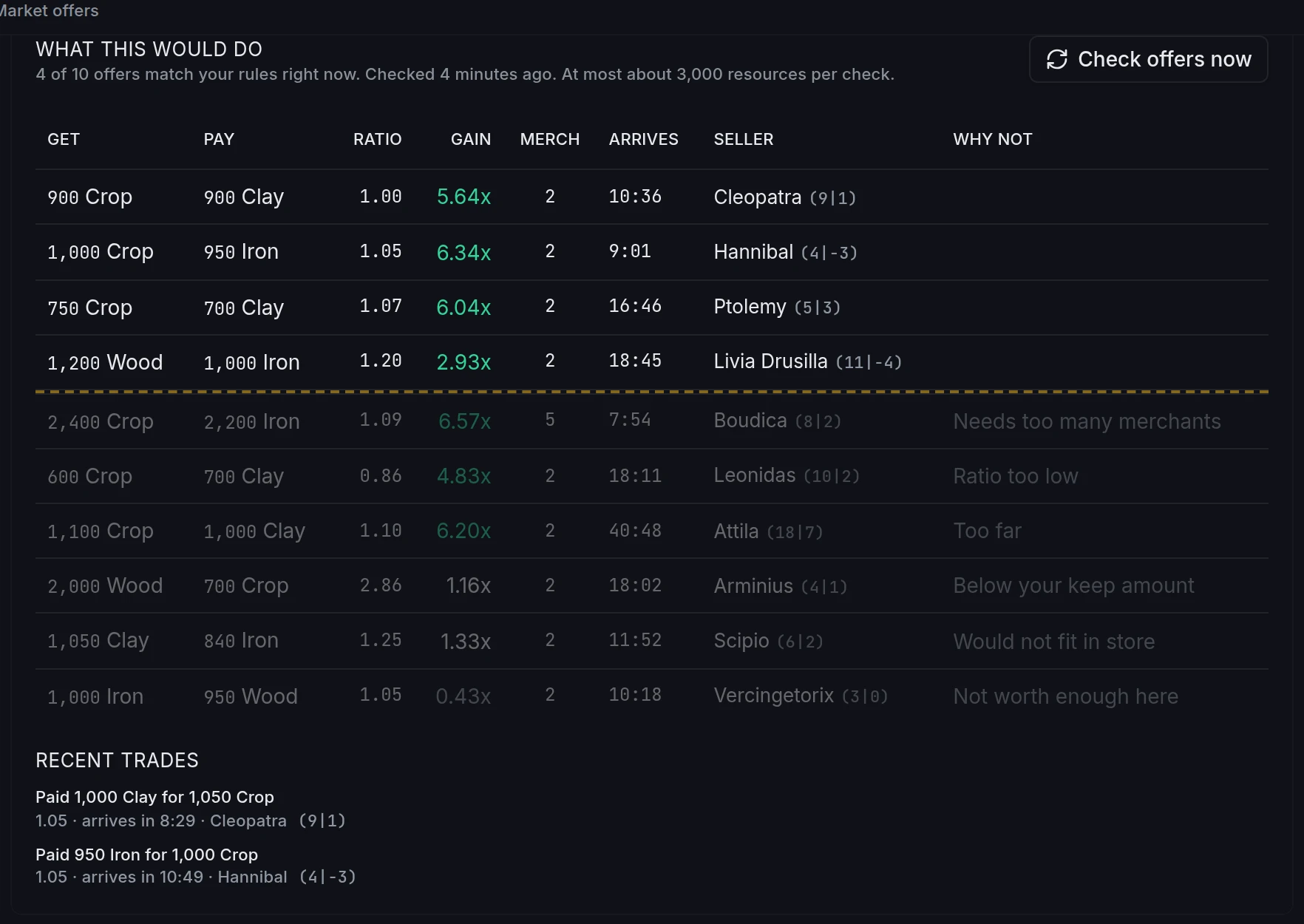Click the Needs too many merchants reason
The height and width of the screenshot is (924, 1304).
[1087, 421]
